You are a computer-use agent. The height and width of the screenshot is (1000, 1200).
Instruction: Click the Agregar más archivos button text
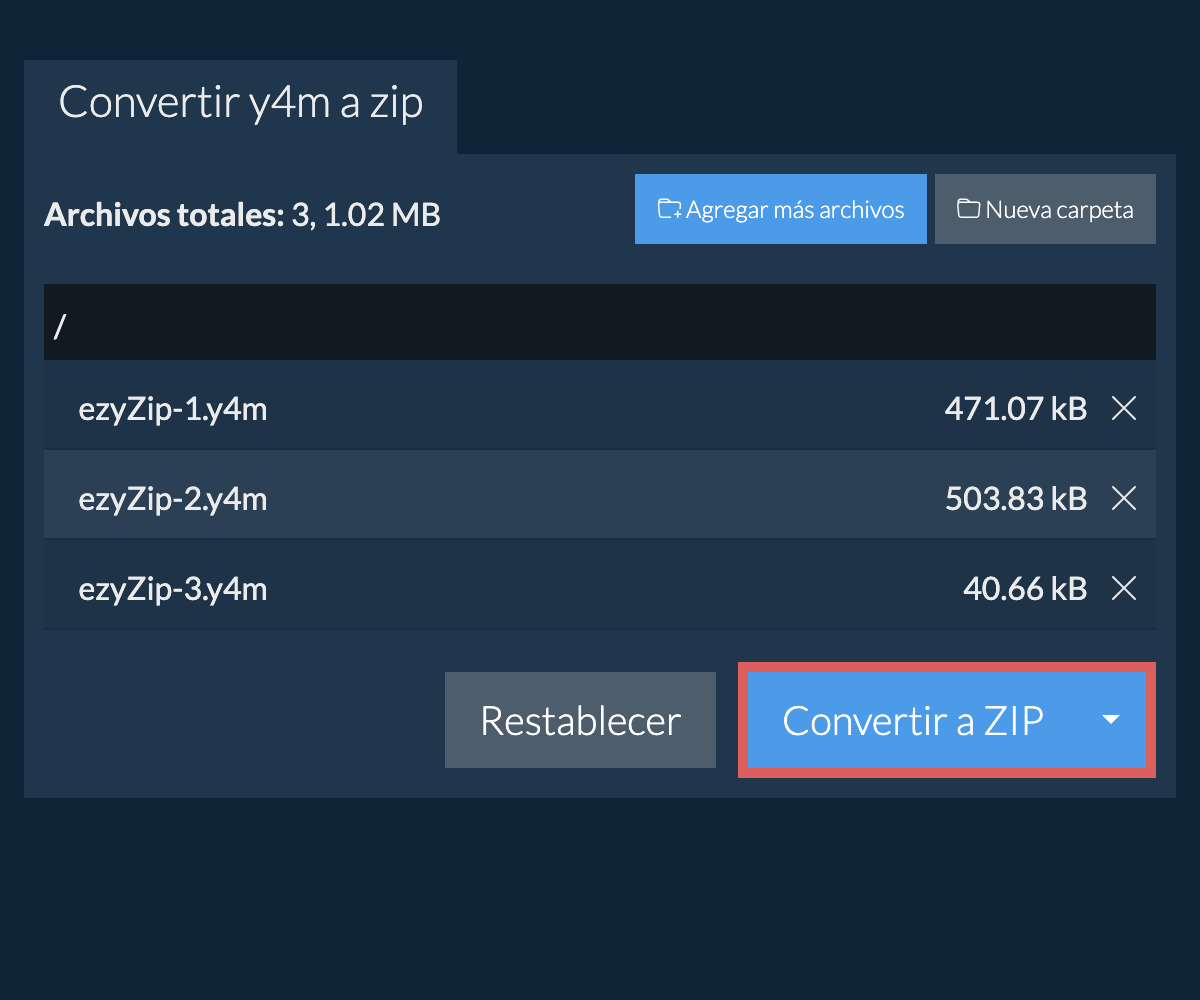[794, 210]
